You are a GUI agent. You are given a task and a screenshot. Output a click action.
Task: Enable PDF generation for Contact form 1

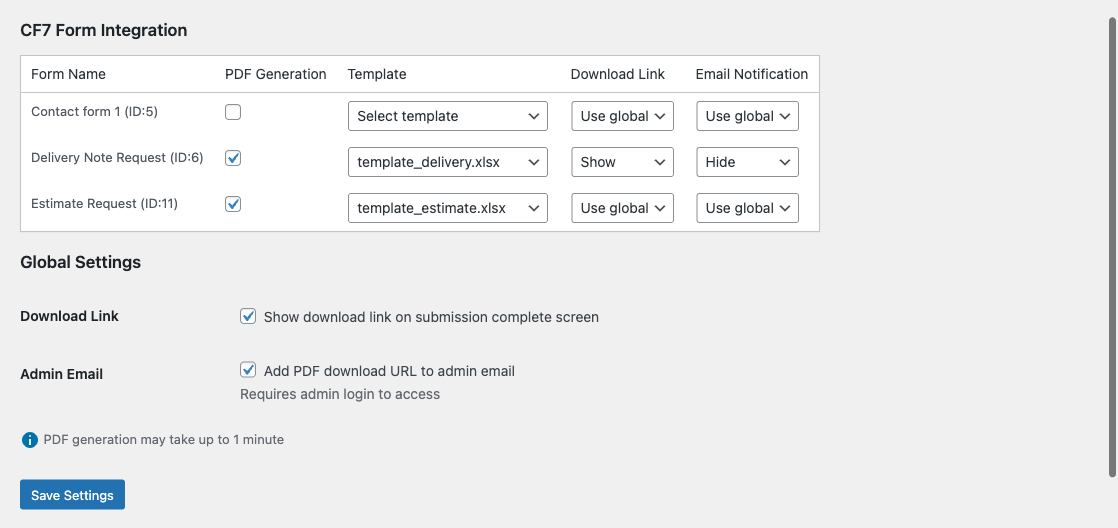pyautogui.click(x=233, y=112)
